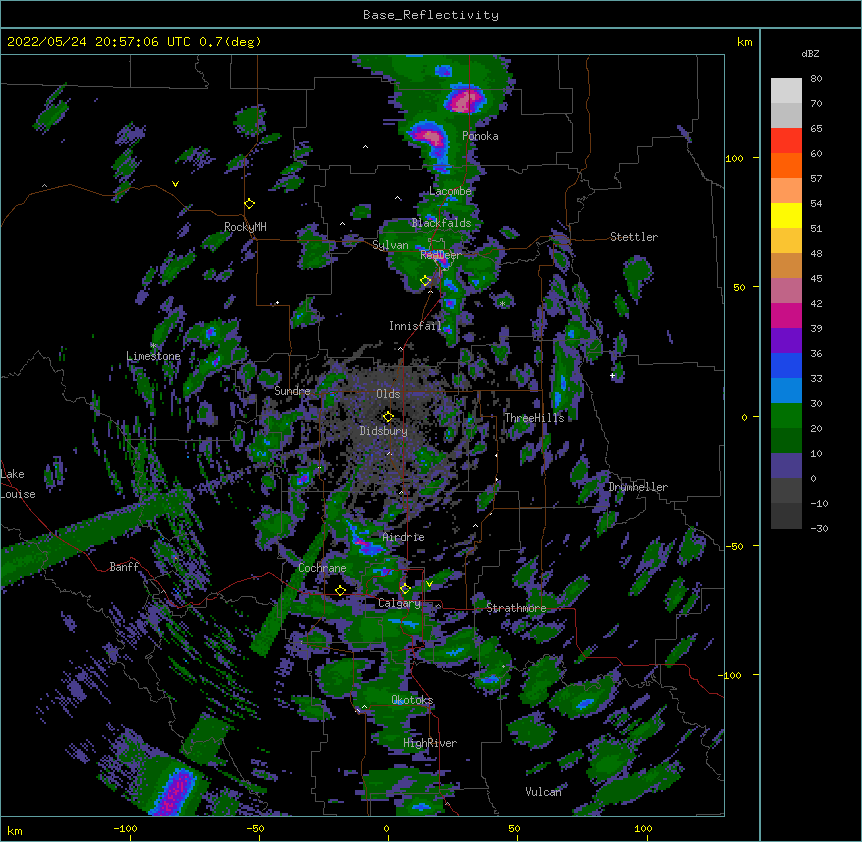
Task: Select the RockyMH label
Action: [245, 227]
